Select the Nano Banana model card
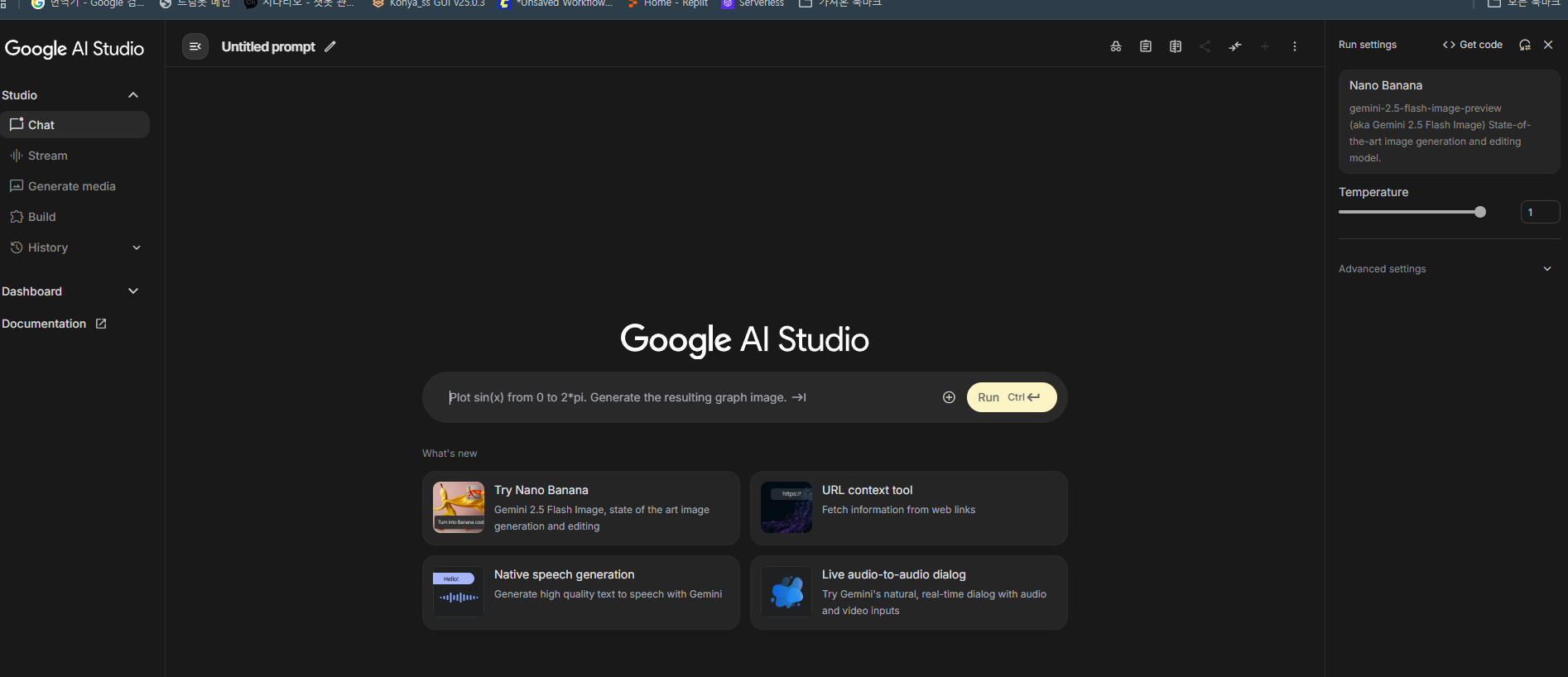Screen dimensions: 1568x677 click(x=1450, y=122)
